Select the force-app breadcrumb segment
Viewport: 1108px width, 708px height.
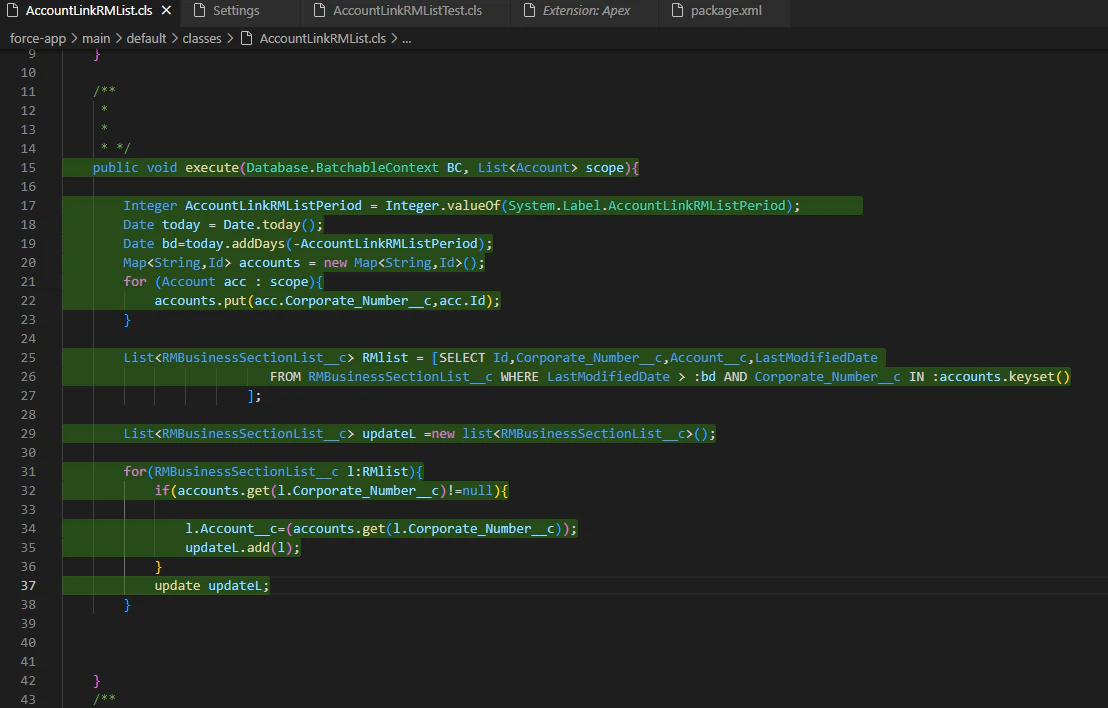[37, 38]
